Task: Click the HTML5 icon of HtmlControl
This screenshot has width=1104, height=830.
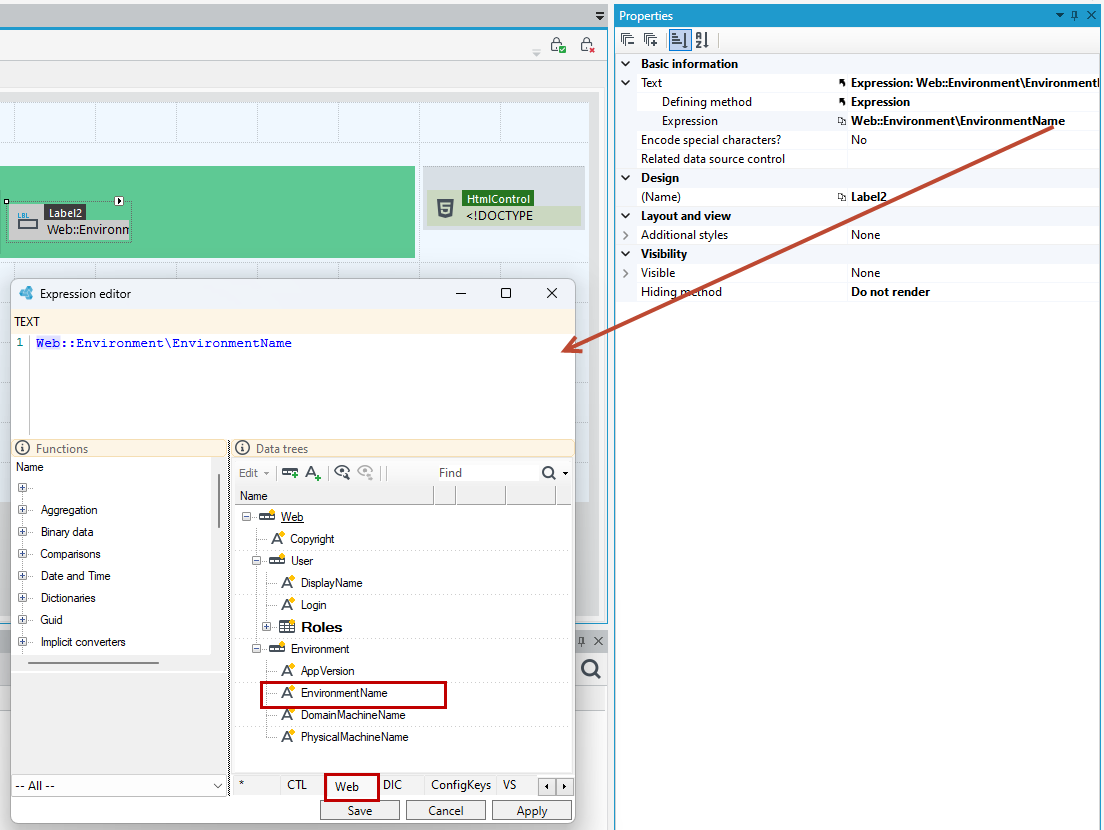Action: (445, 208)
